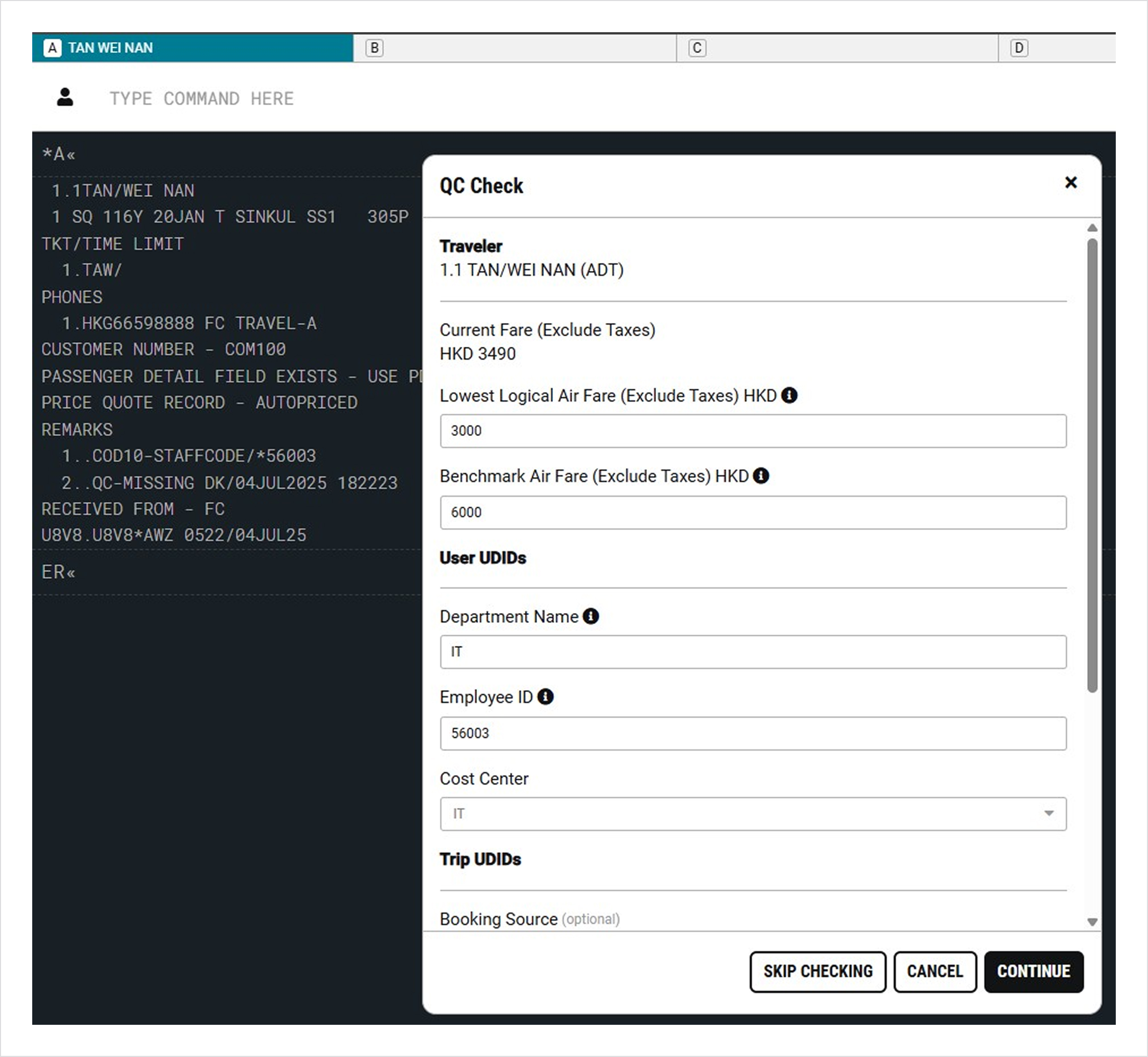The width and height of the screenshot is (1148, 1057).
Task: Switch to work area tab B
Action: coord(515,48)
